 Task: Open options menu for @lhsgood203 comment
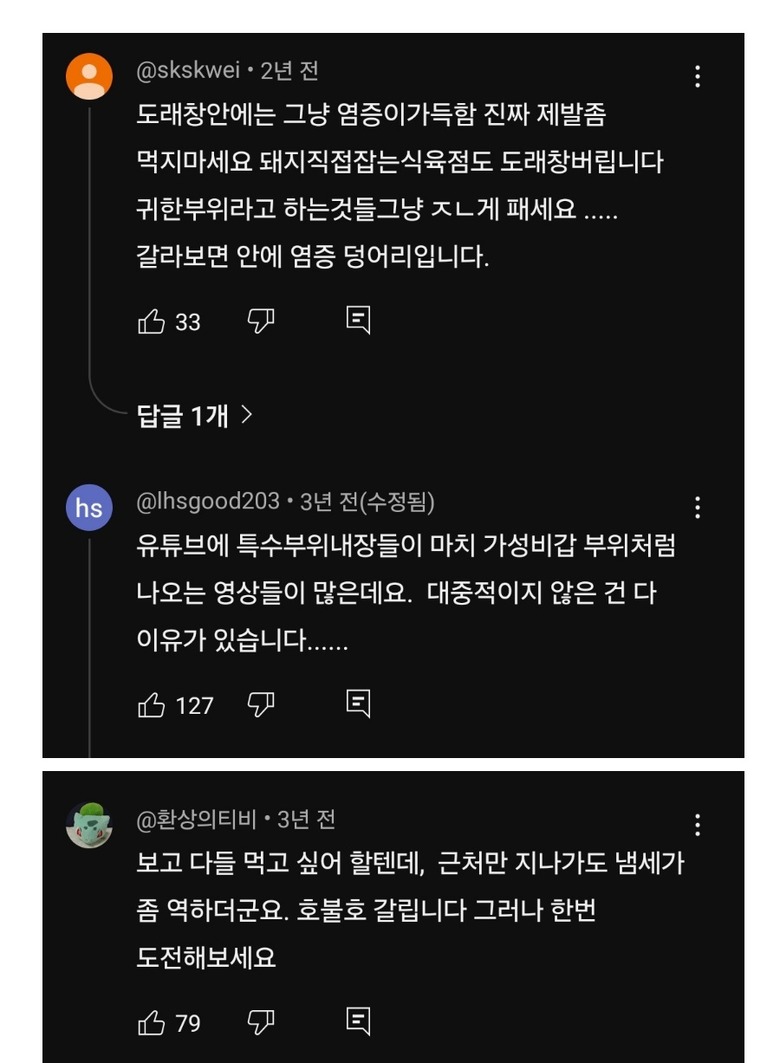(x=697, y=507)
